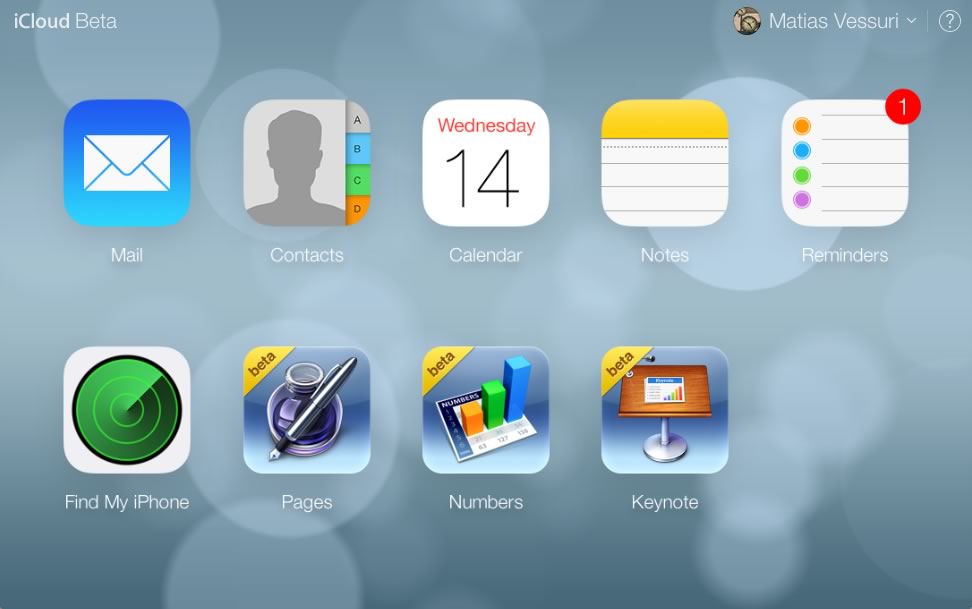Click the Keynote label text

pyautogui.click(x=665, y=502)
